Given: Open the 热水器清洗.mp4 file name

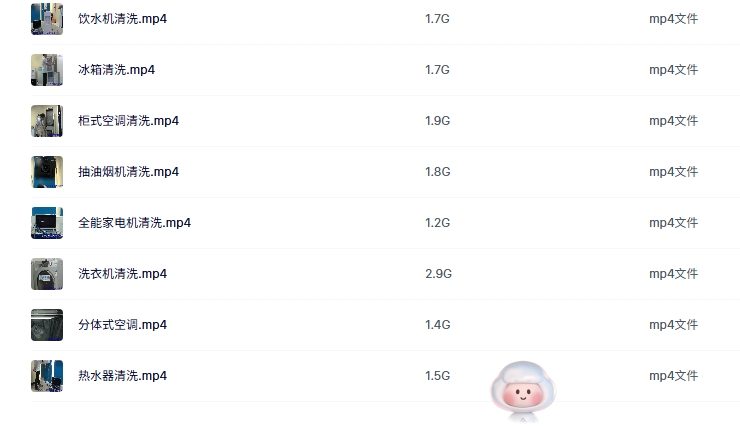Looking at the screenshot, I should 122,376.
